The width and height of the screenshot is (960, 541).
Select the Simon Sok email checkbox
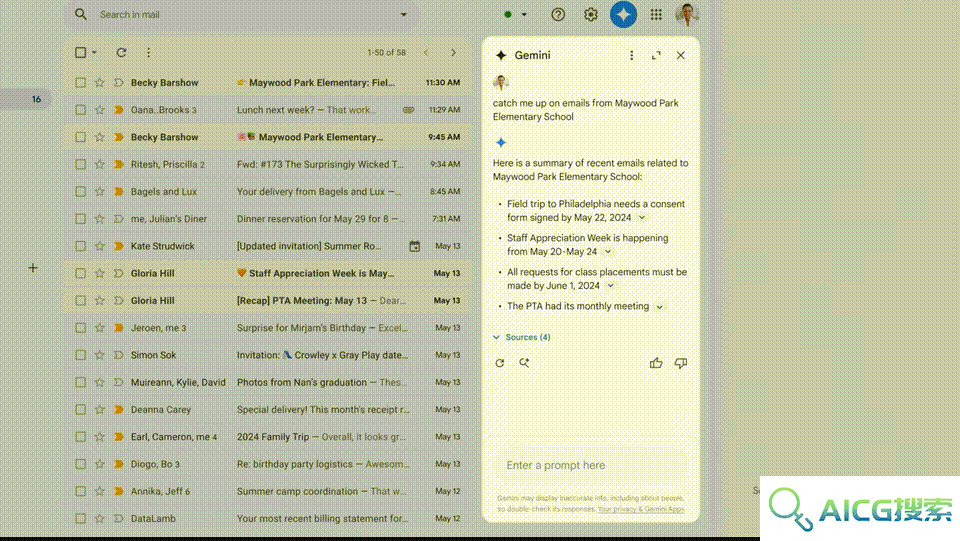tap(80, 355)
